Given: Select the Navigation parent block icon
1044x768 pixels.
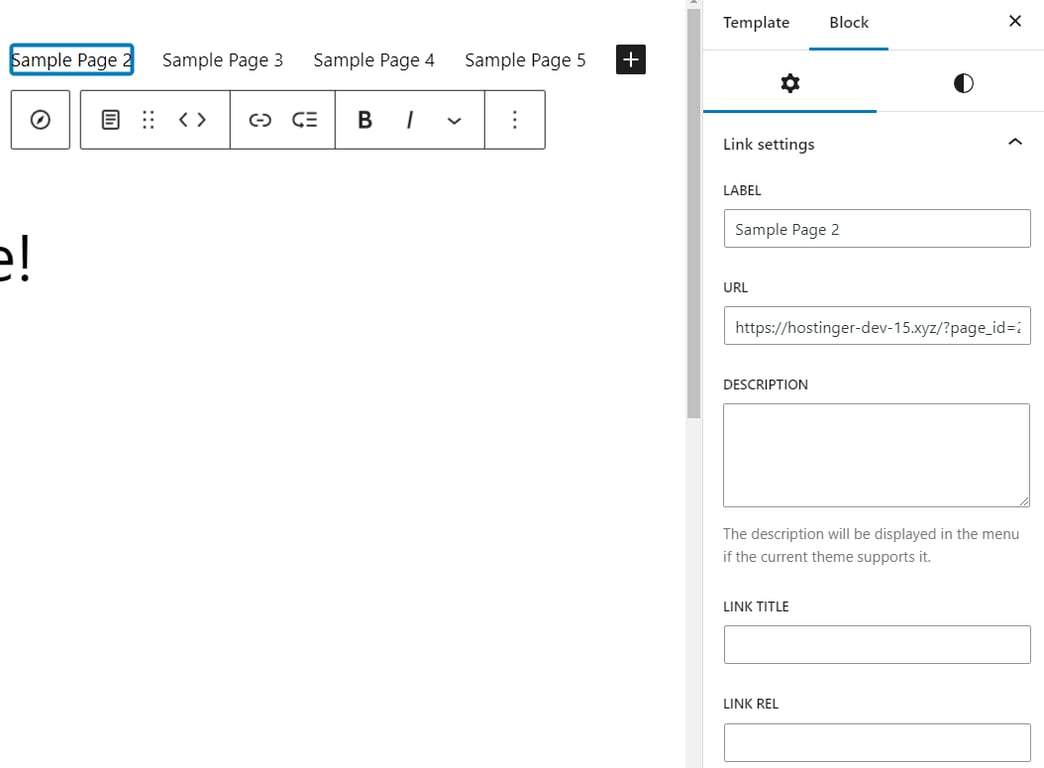Looking at the screenshot, I should point(40,120).
